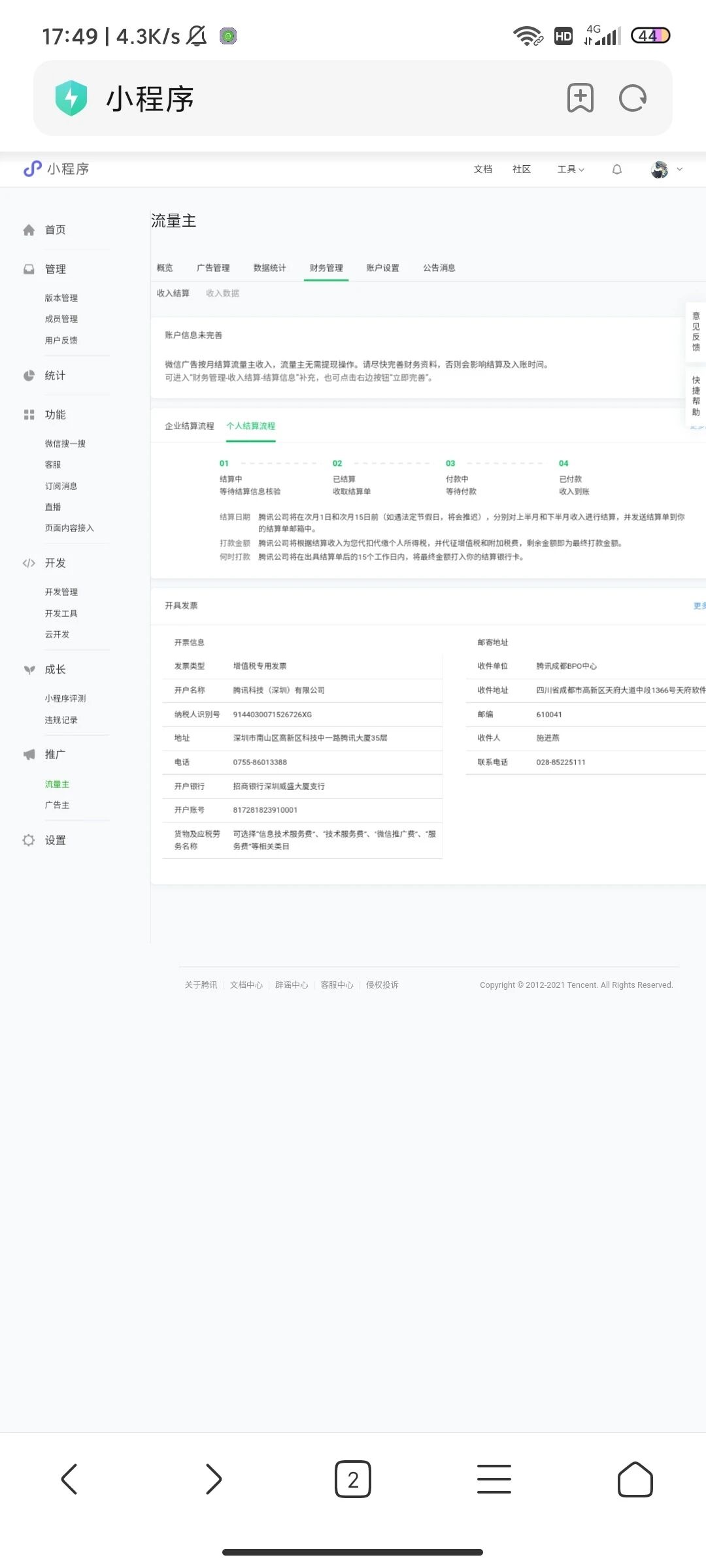Open the 社区 link in the header
Screen dimensions: 706x1568
(x=521, y=169)
